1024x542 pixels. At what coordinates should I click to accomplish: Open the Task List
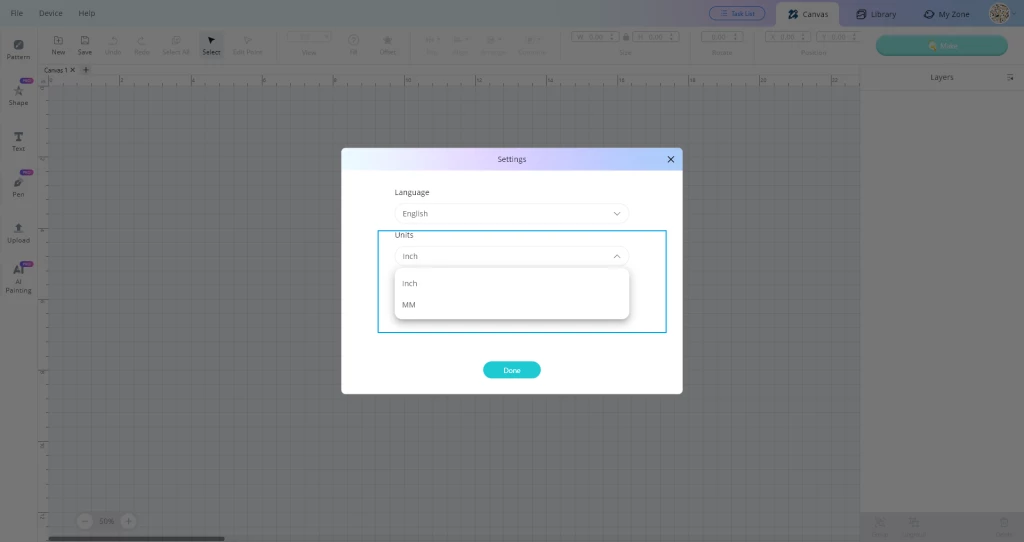click(737, 13)
